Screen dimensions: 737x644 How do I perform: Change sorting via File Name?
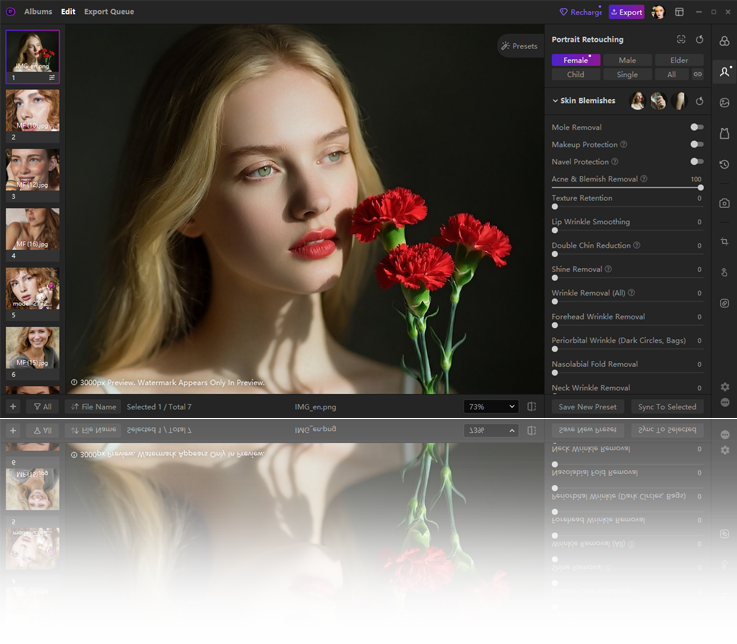[93, 407]
